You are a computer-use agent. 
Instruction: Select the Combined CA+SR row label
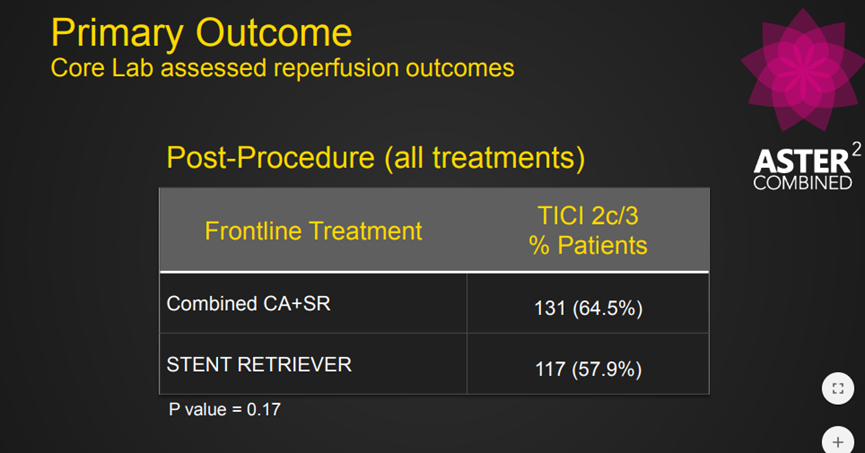click(x=248, y=304)
